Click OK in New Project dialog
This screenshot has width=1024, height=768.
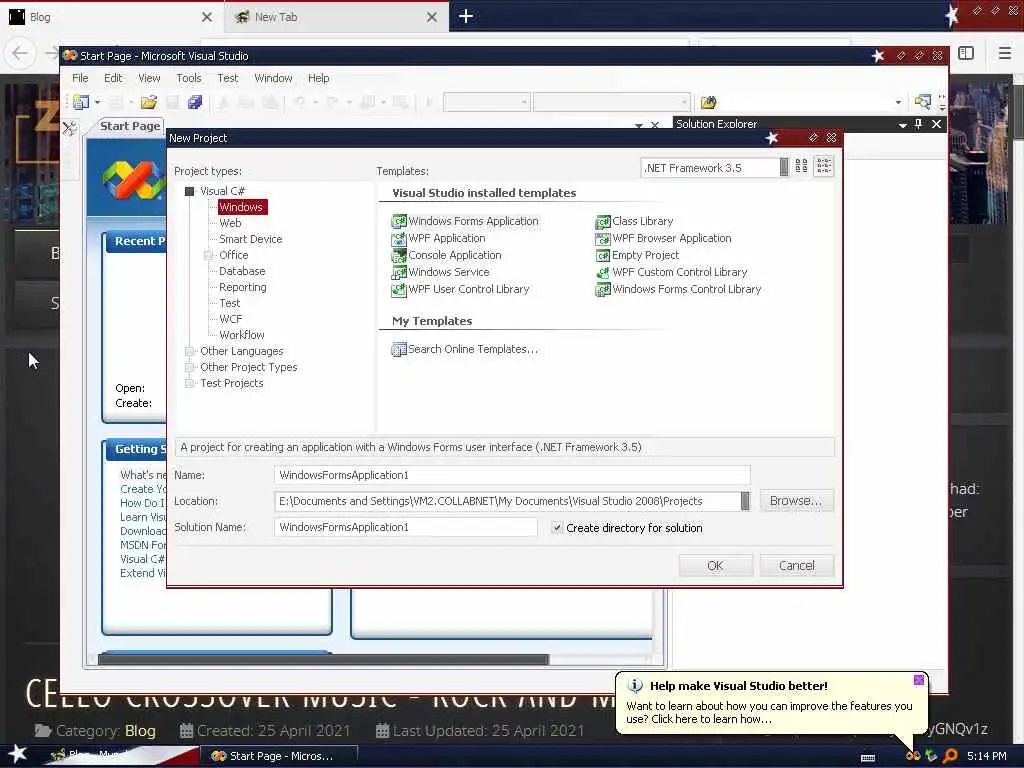715,566
